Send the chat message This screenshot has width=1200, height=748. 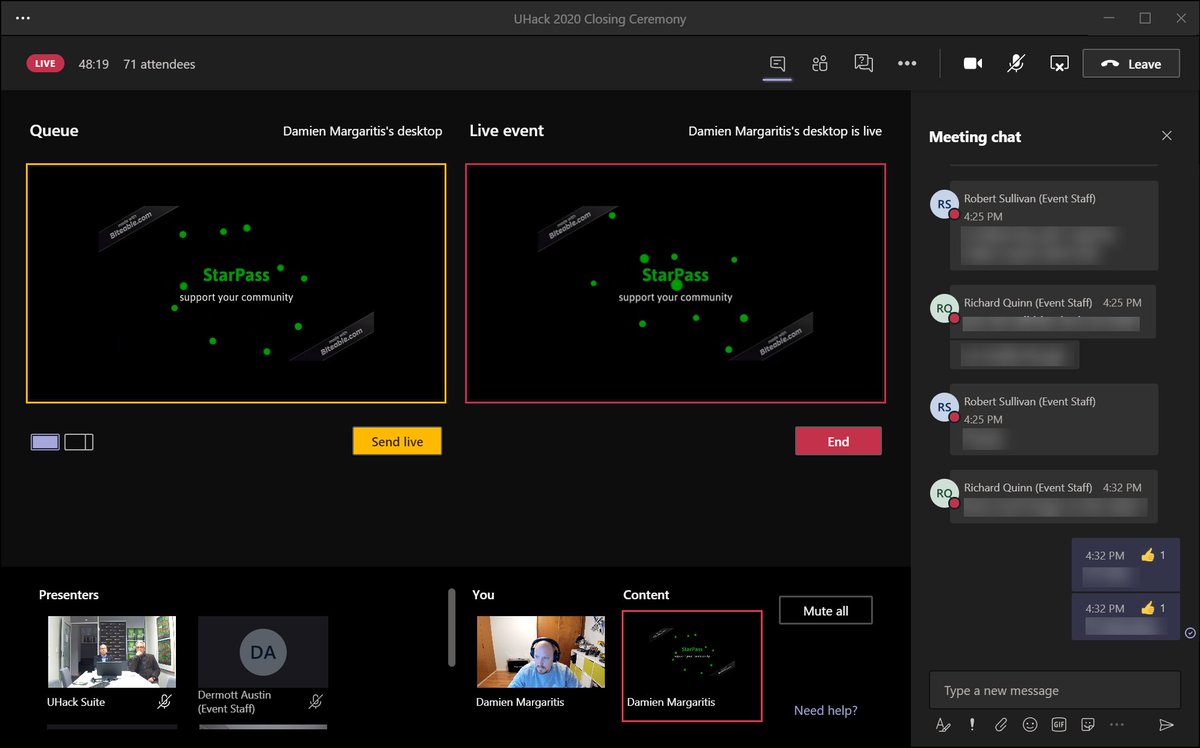coord(1166,725)
